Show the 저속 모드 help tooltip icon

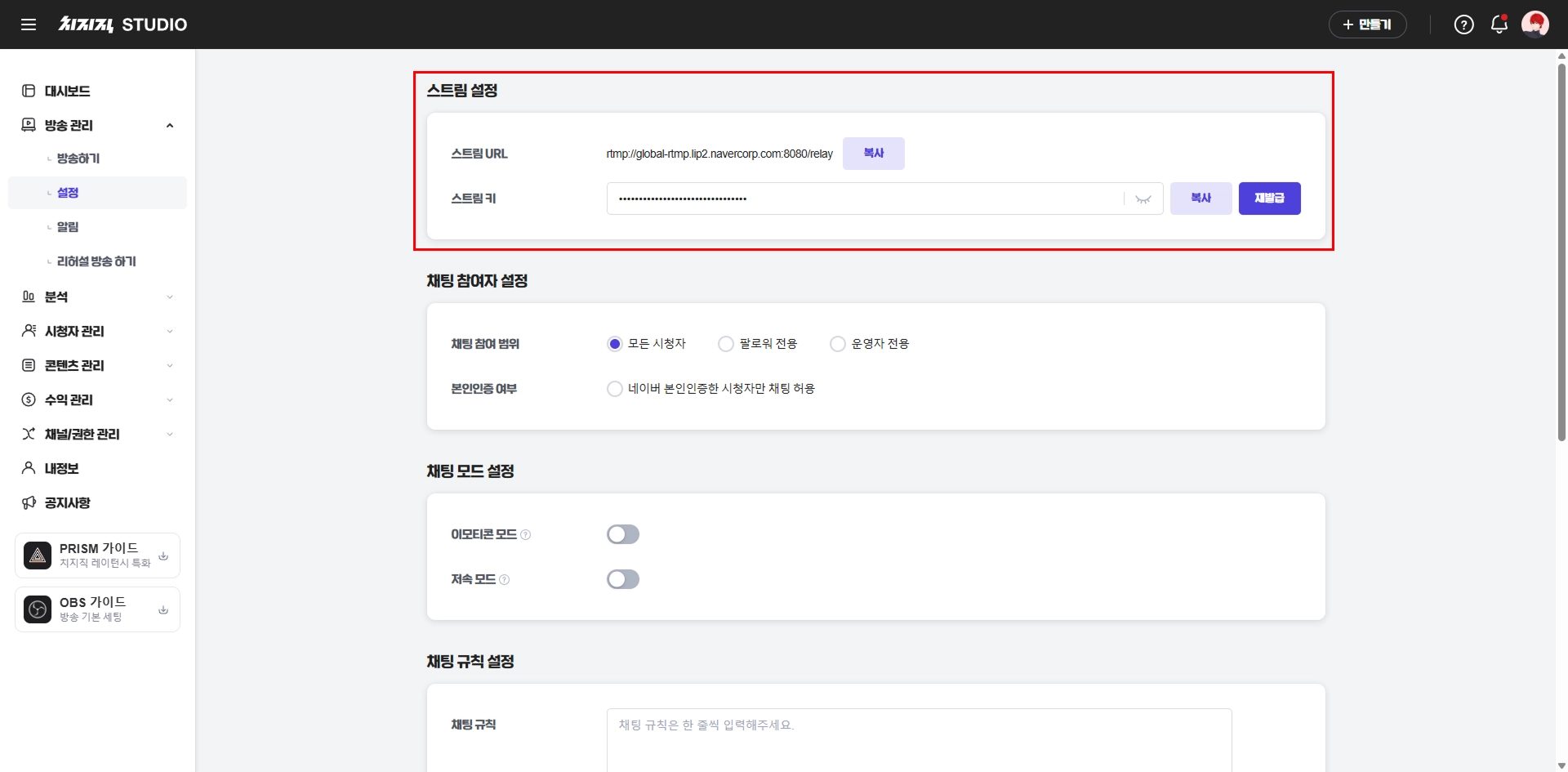[x=505, y=580]
